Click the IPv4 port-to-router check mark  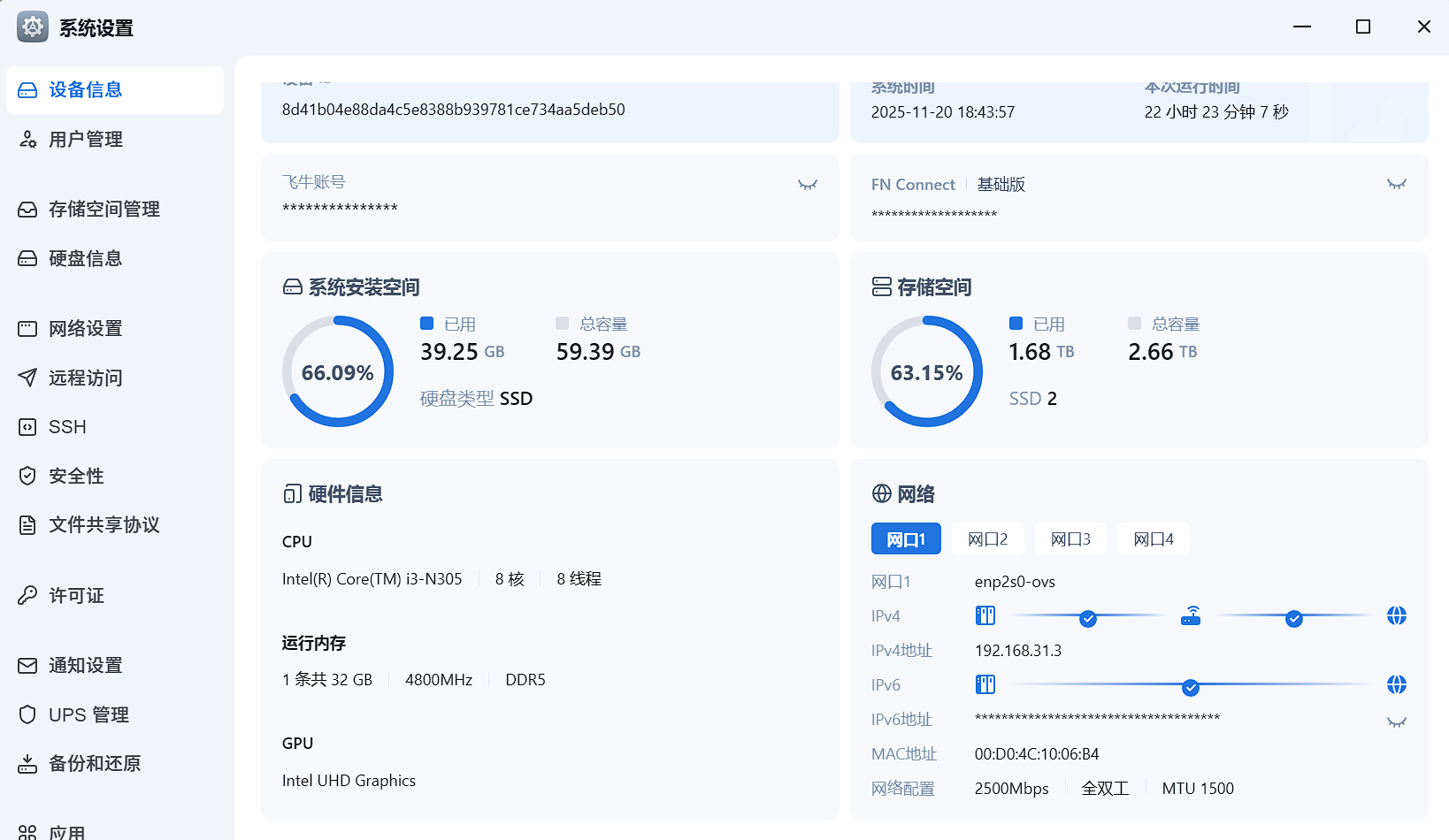coord(1088,619)
